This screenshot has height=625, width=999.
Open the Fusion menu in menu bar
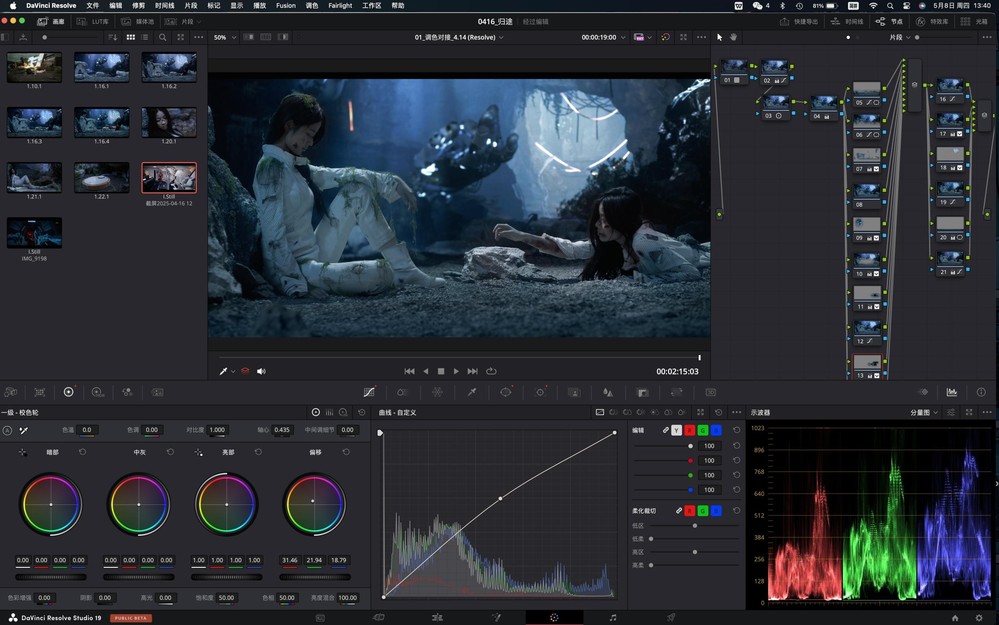click(x=285, y=5)
